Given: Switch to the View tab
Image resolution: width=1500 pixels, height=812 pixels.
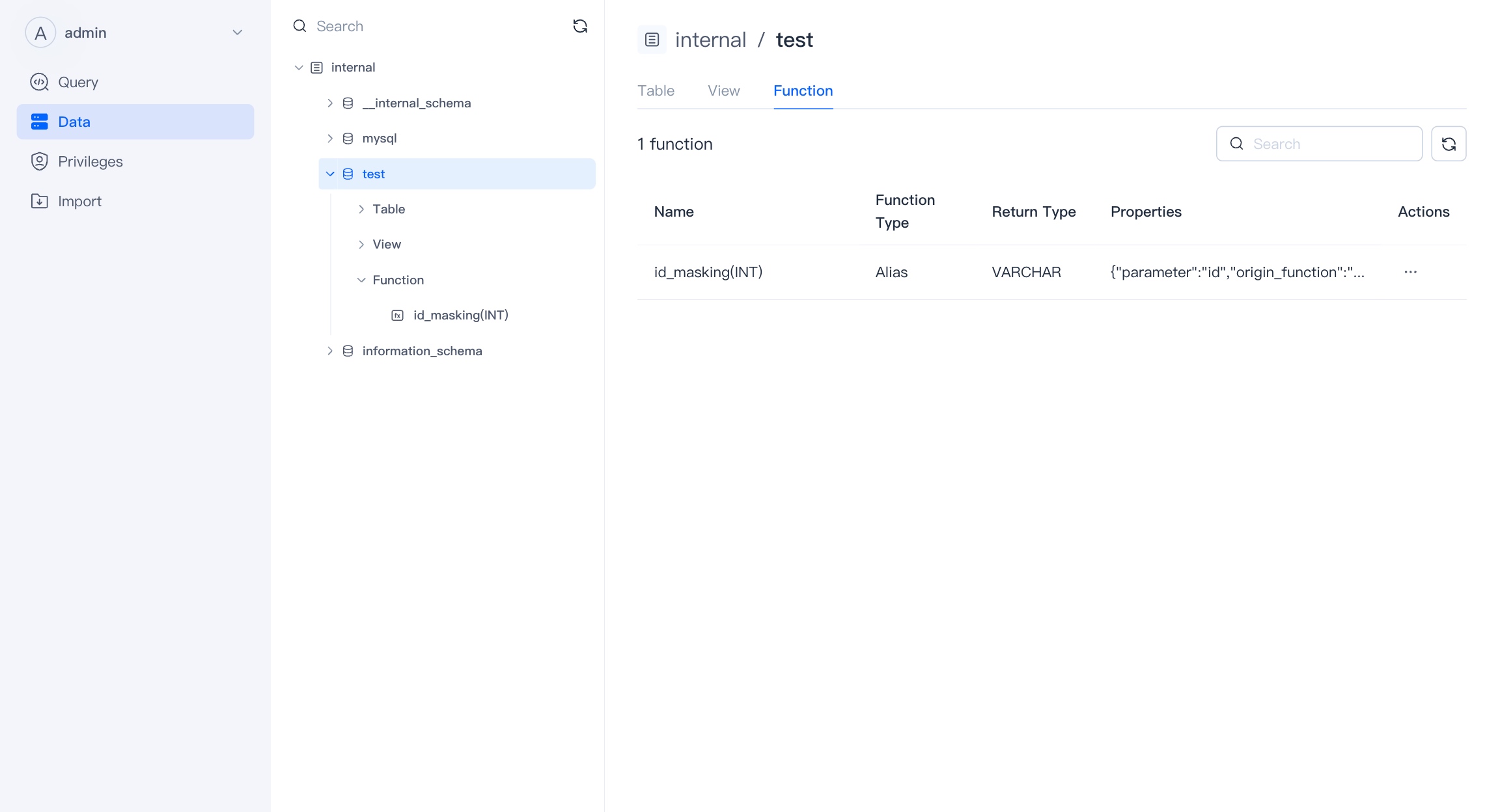Looking at the screenshot, I should click(x=723, y=90).
